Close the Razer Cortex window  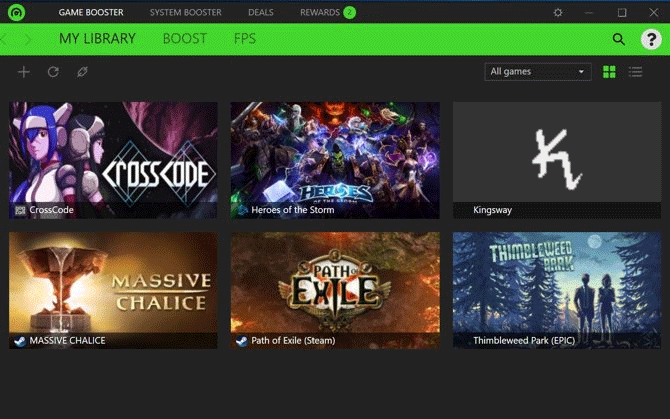click(x=654, y=12)
